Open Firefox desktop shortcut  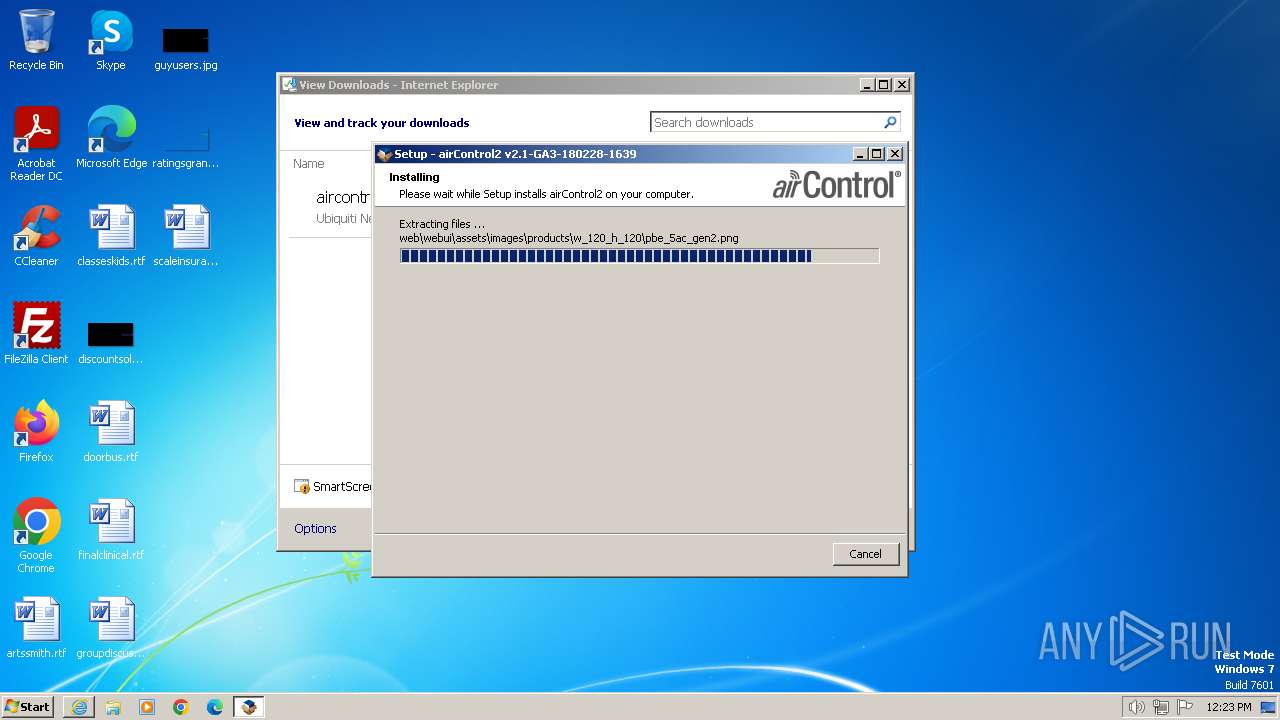pyautogui.click(x=36, y=432)
